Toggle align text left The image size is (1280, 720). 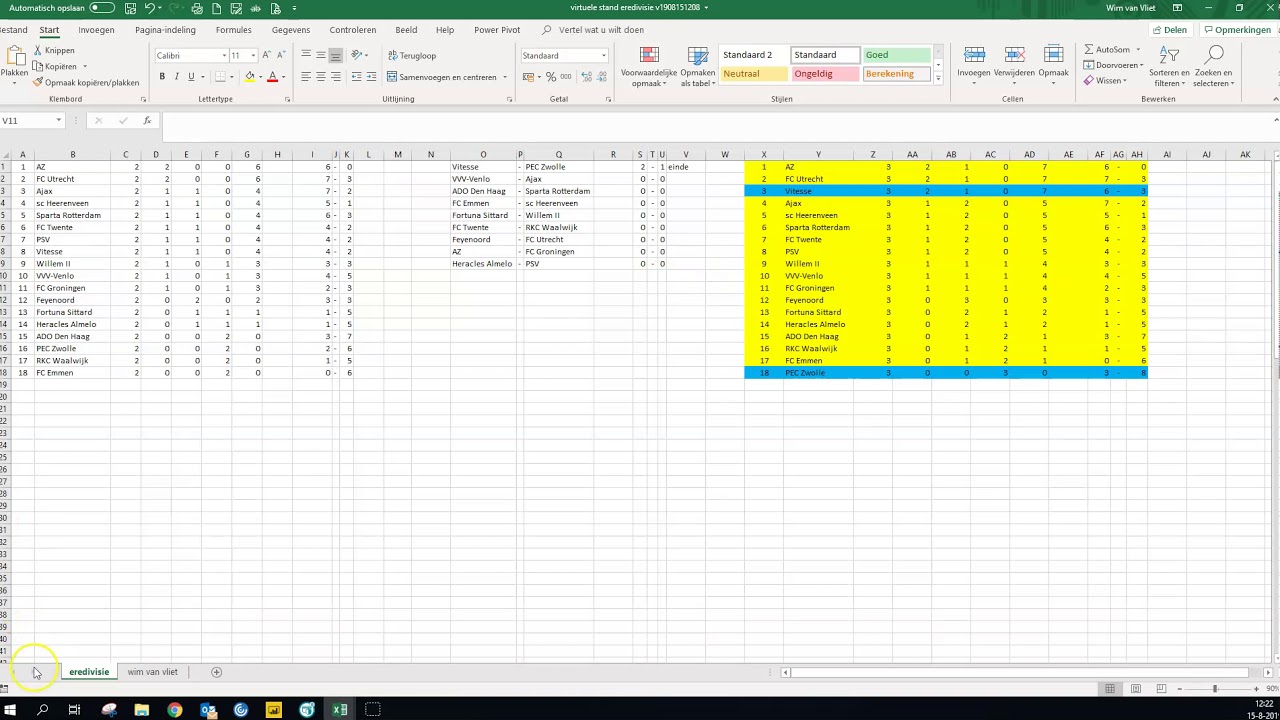(x=305, y=77)
